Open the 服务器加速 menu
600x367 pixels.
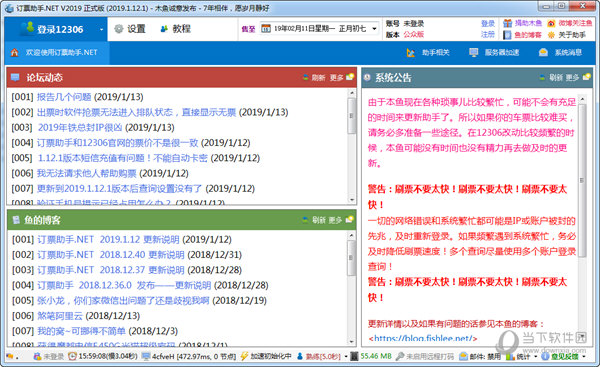494,52
